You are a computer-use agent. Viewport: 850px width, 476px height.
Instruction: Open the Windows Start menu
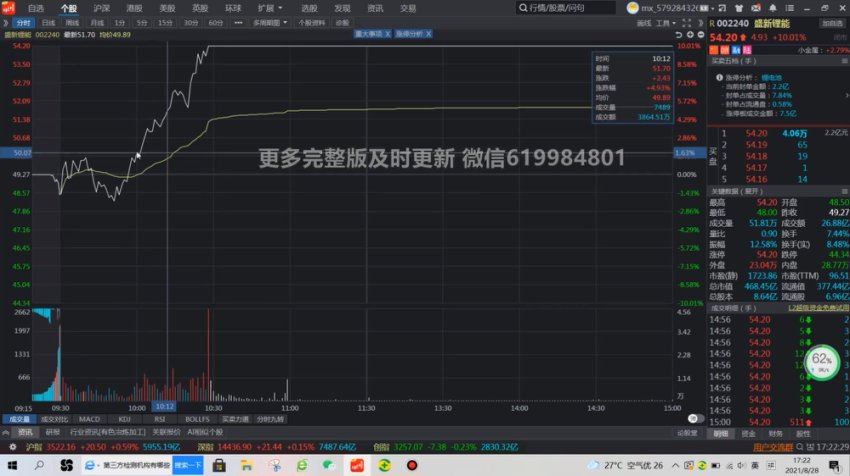coord(12,466)
